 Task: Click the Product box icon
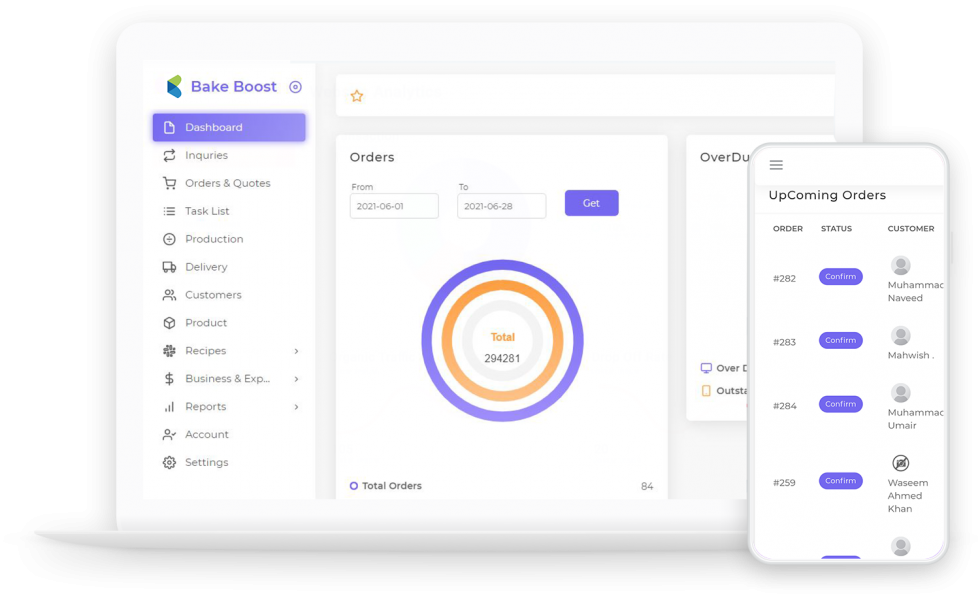point(169,323)
